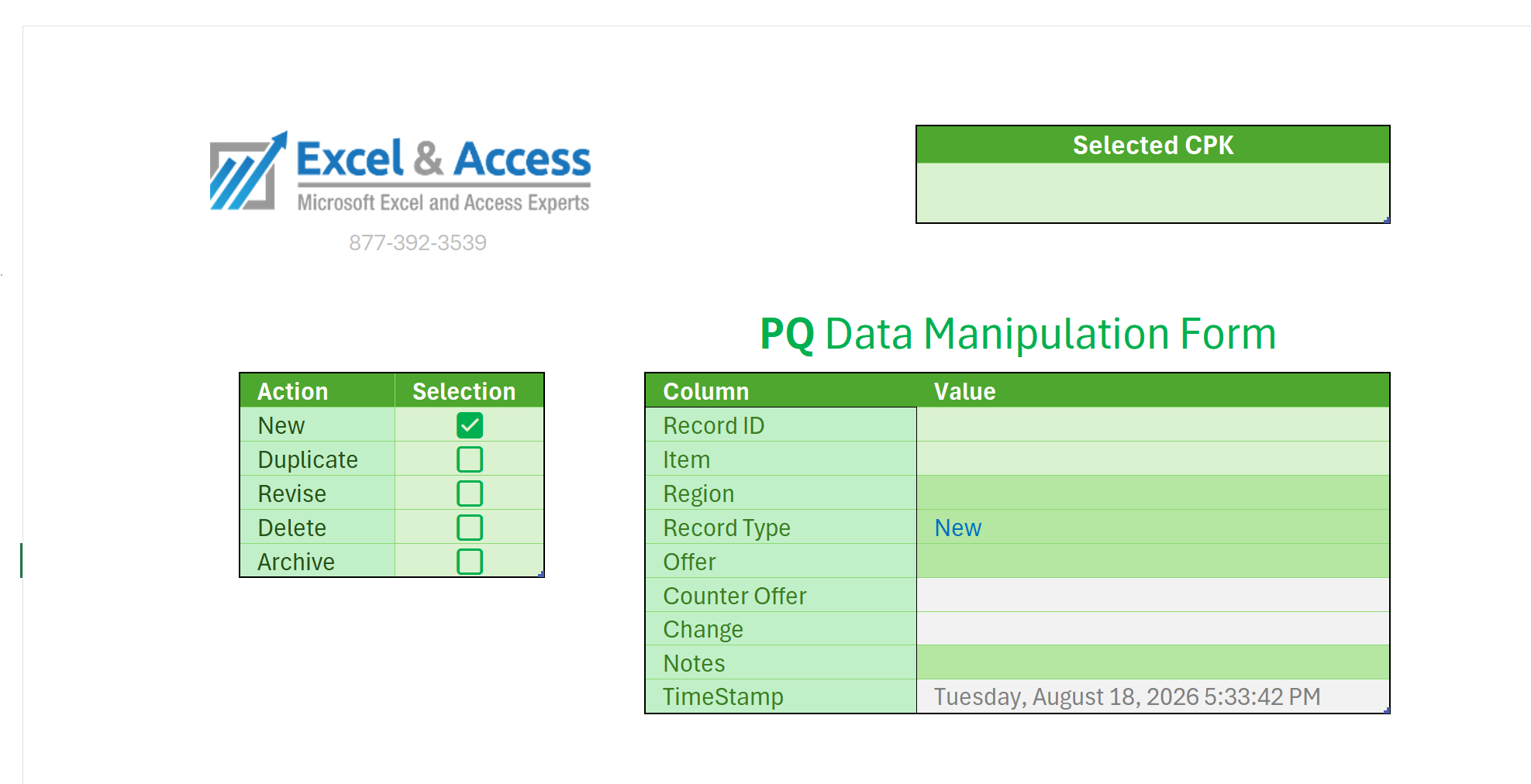
Task: Click the Item value cell
Action: click(1153, 459)
